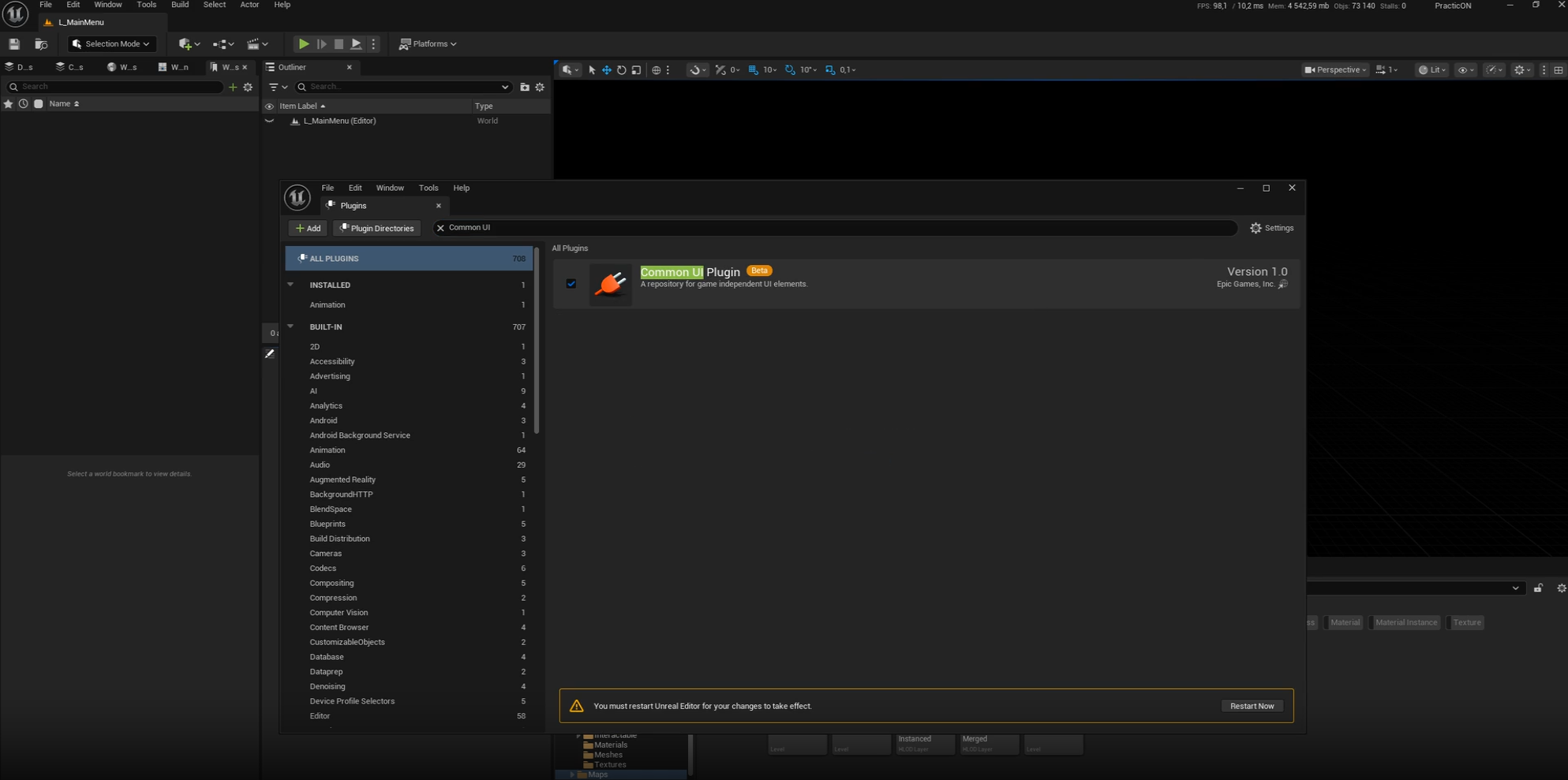This screenshot has width=1568, height=780.
Task: Collapse the BUILT-IN plugin category
Action: (290, 327)
